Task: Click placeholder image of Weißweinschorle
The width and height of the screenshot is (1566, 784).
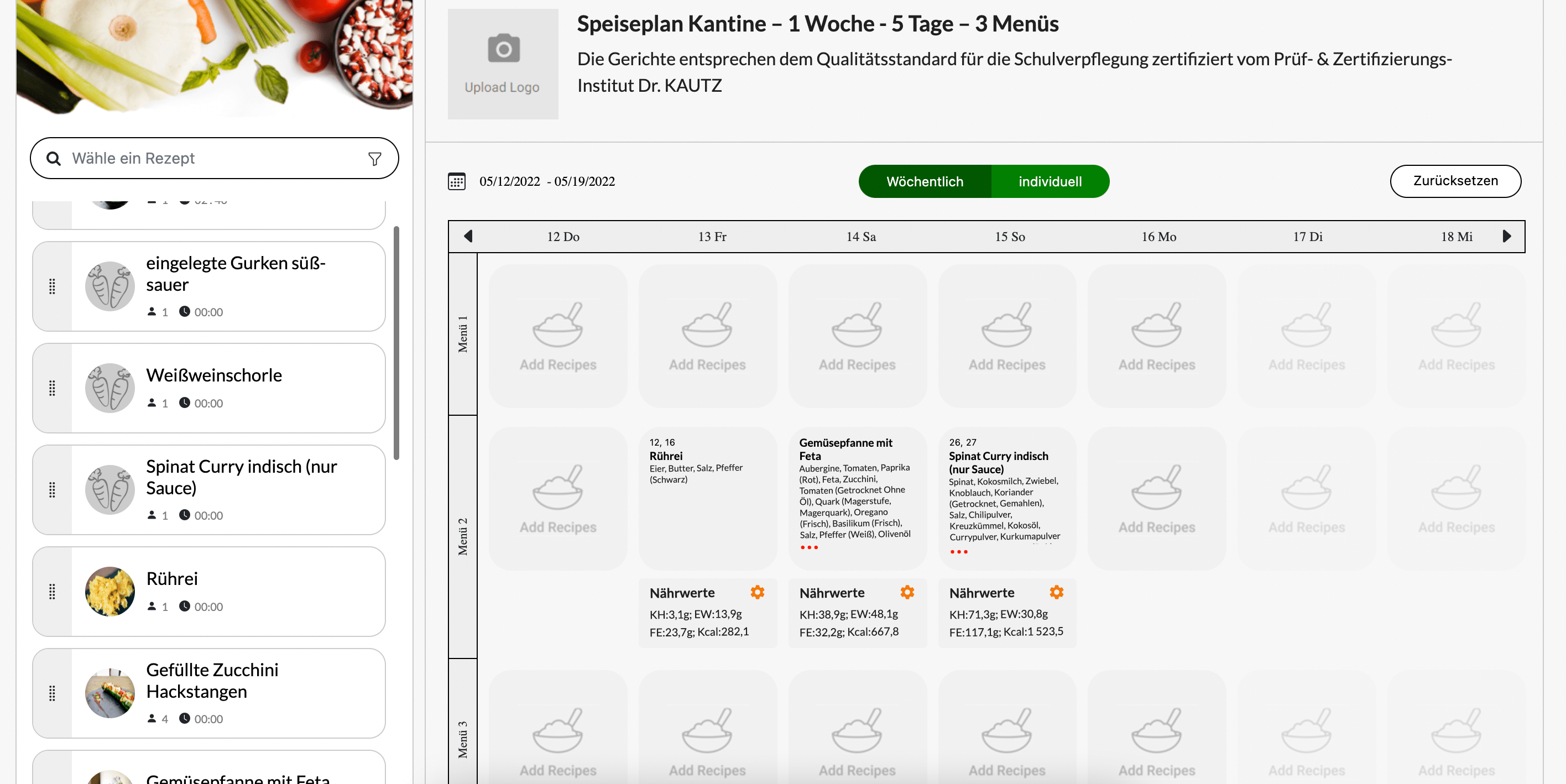Action: (x=110, y=388)
